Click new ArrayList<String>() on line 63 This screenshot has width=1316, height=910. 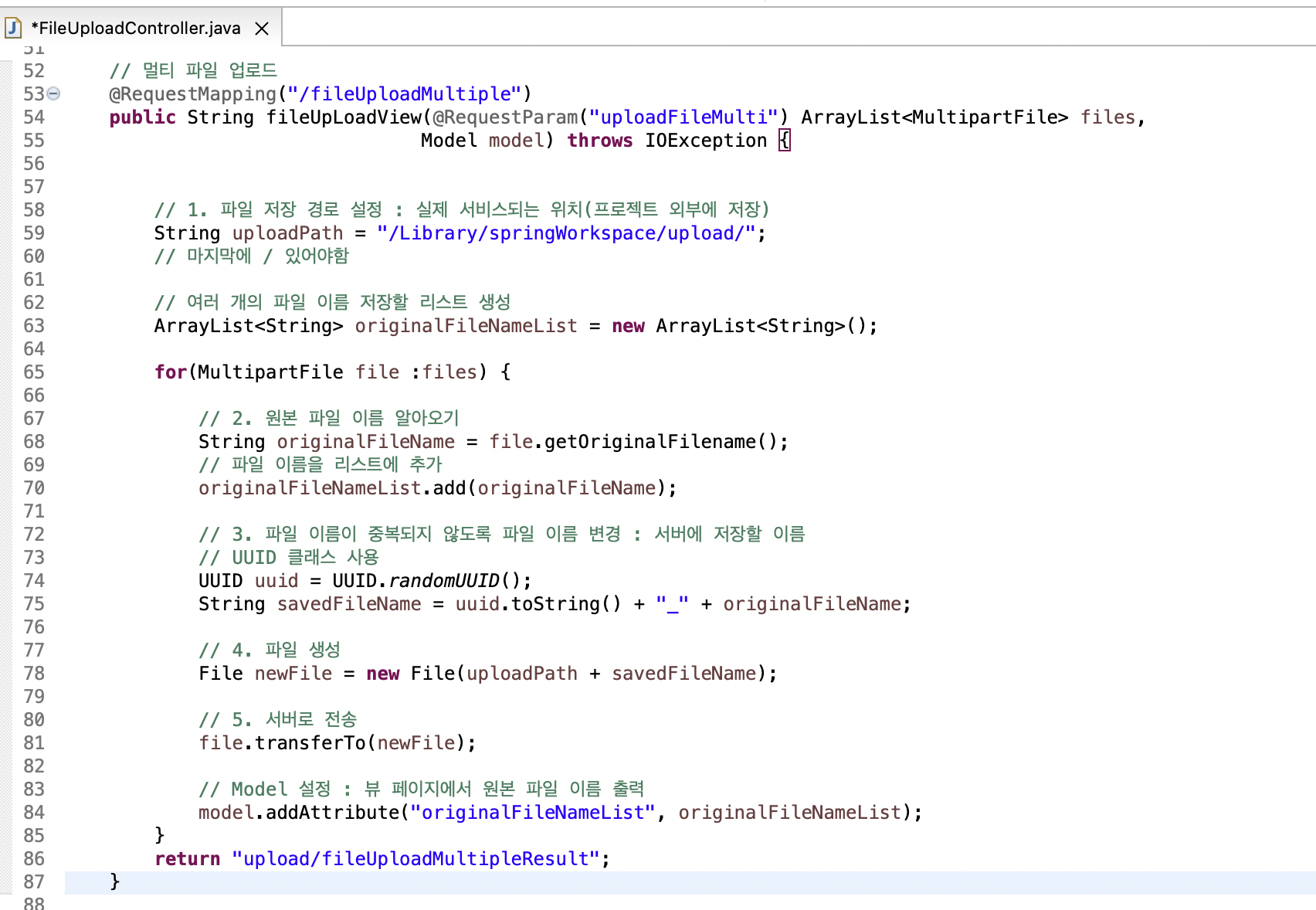coord(744,325)
